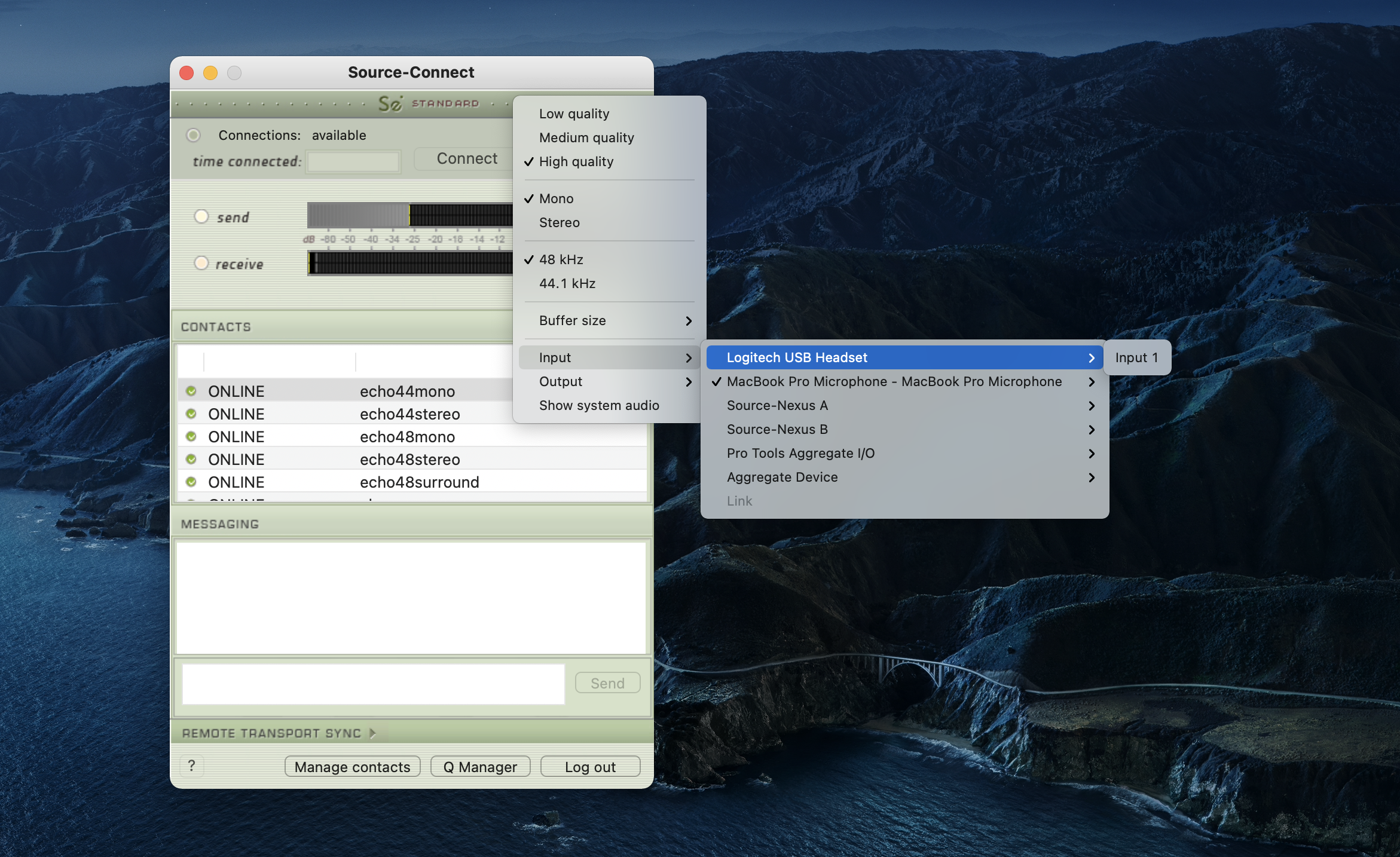Click the connection status indicator light

tap(193, 135)
